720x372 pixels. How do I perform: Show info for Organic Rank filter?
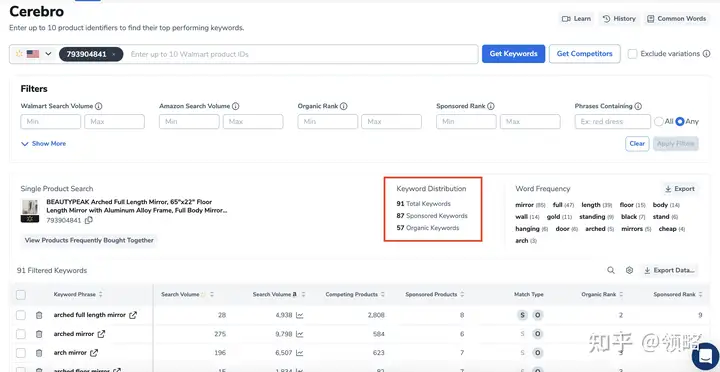[x=343, y=106]
